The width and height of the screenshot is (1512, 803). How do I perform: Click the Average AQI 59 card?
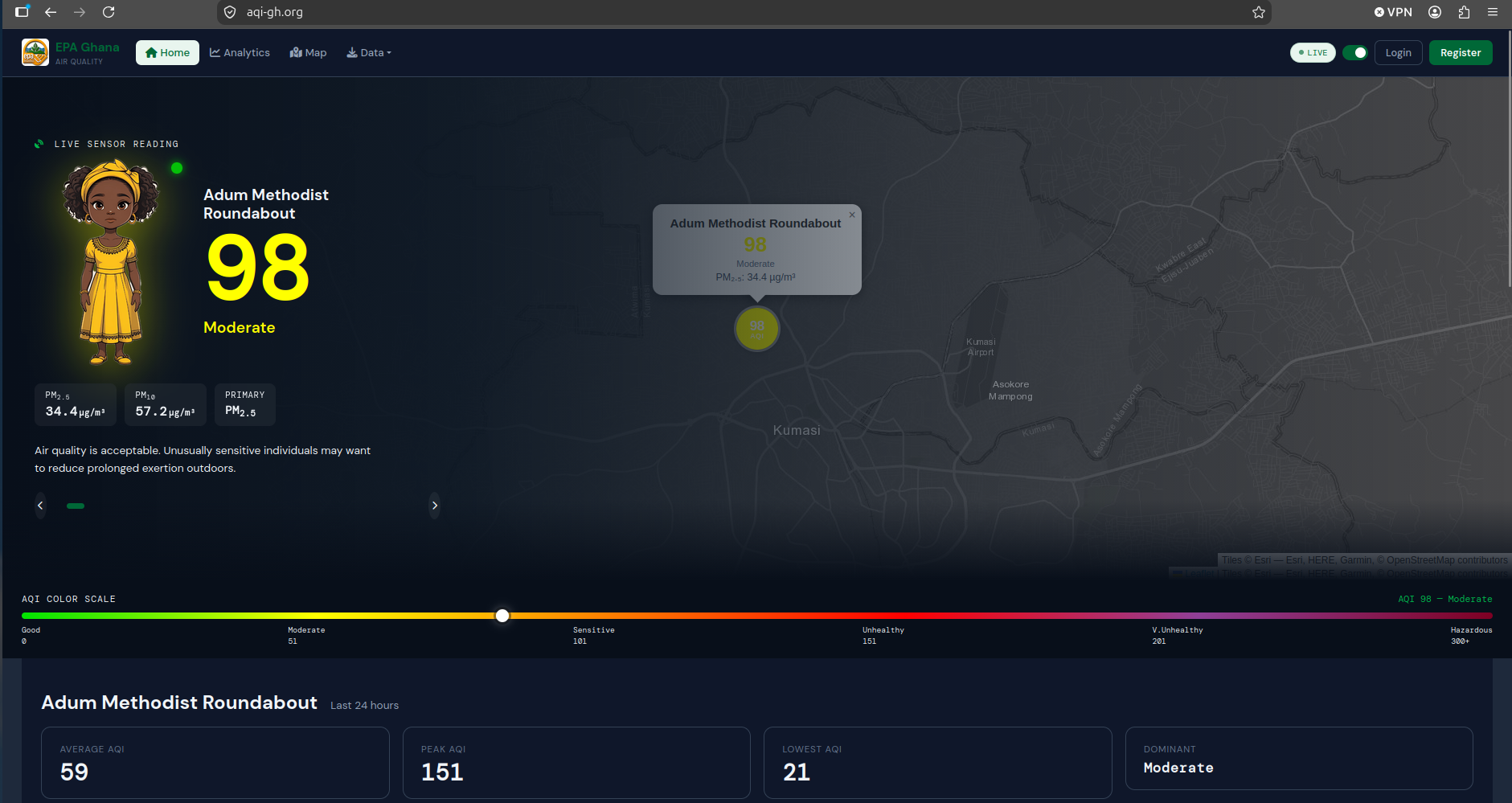point(215,763)
